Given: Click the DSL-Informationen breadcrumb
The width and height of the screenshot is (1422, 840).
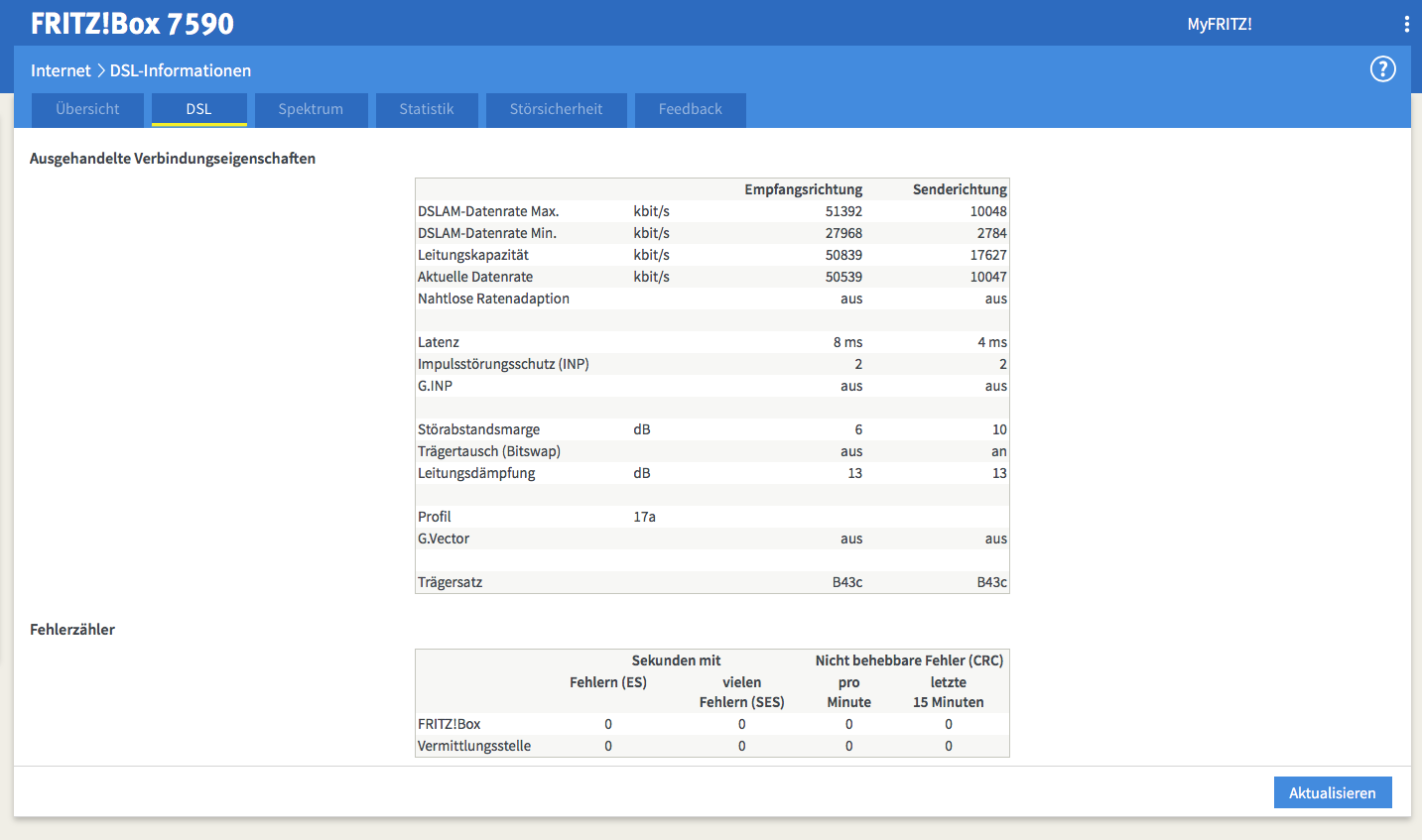Looking at the screenshot, I should click(181, 70).
